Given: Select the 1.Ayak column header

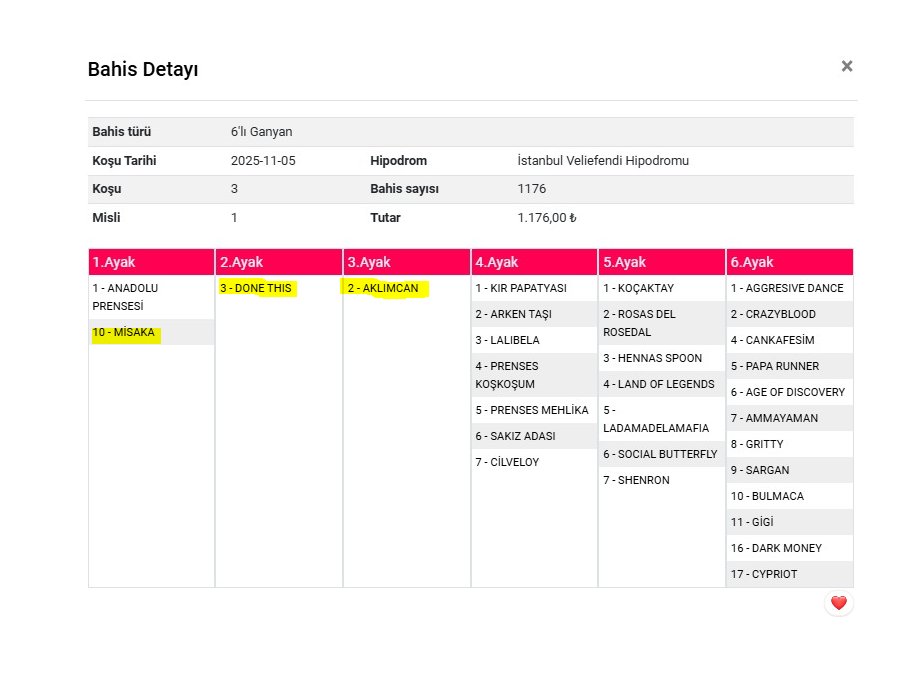Looking at the screenshot, I should click(152, 262).
